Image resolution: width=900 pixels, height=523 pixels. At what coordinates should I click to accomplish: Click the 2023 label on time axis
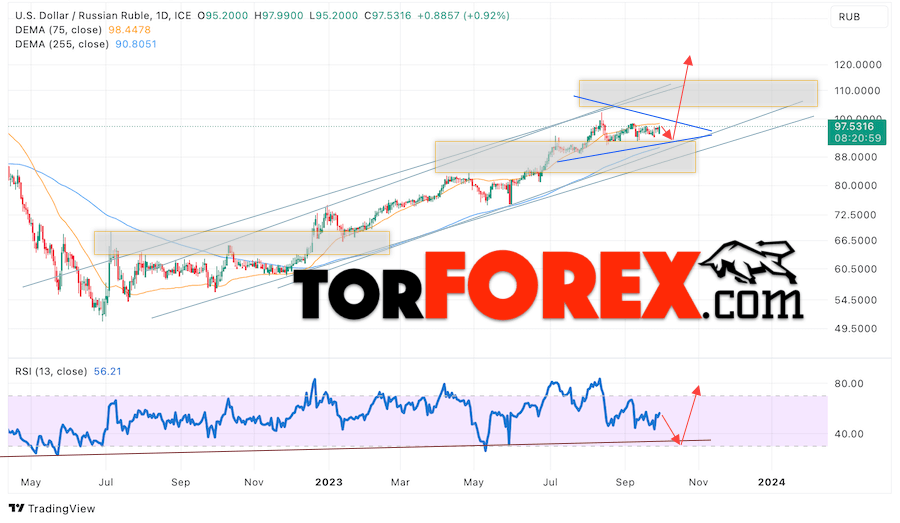(x=329, y=482)
